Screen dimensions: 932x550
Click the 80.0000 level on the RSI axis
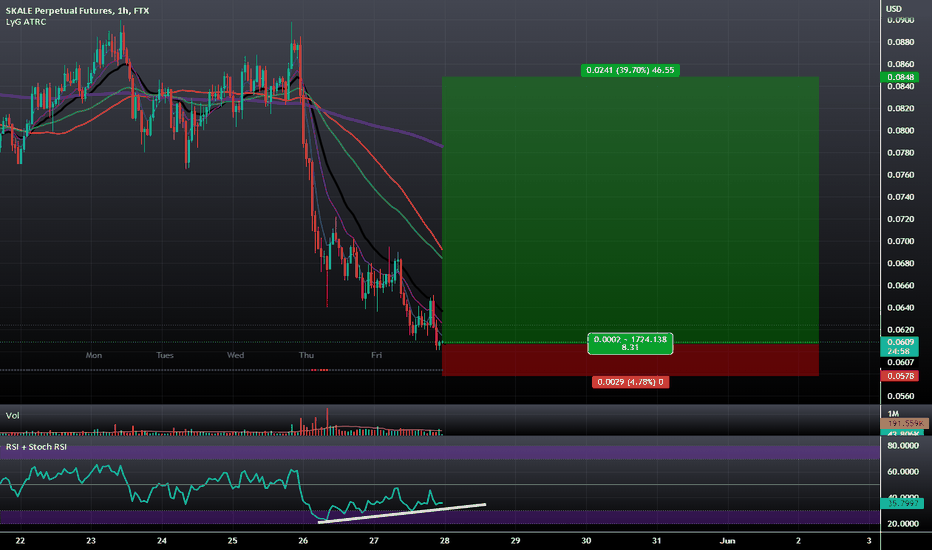(x=903, y=445)
